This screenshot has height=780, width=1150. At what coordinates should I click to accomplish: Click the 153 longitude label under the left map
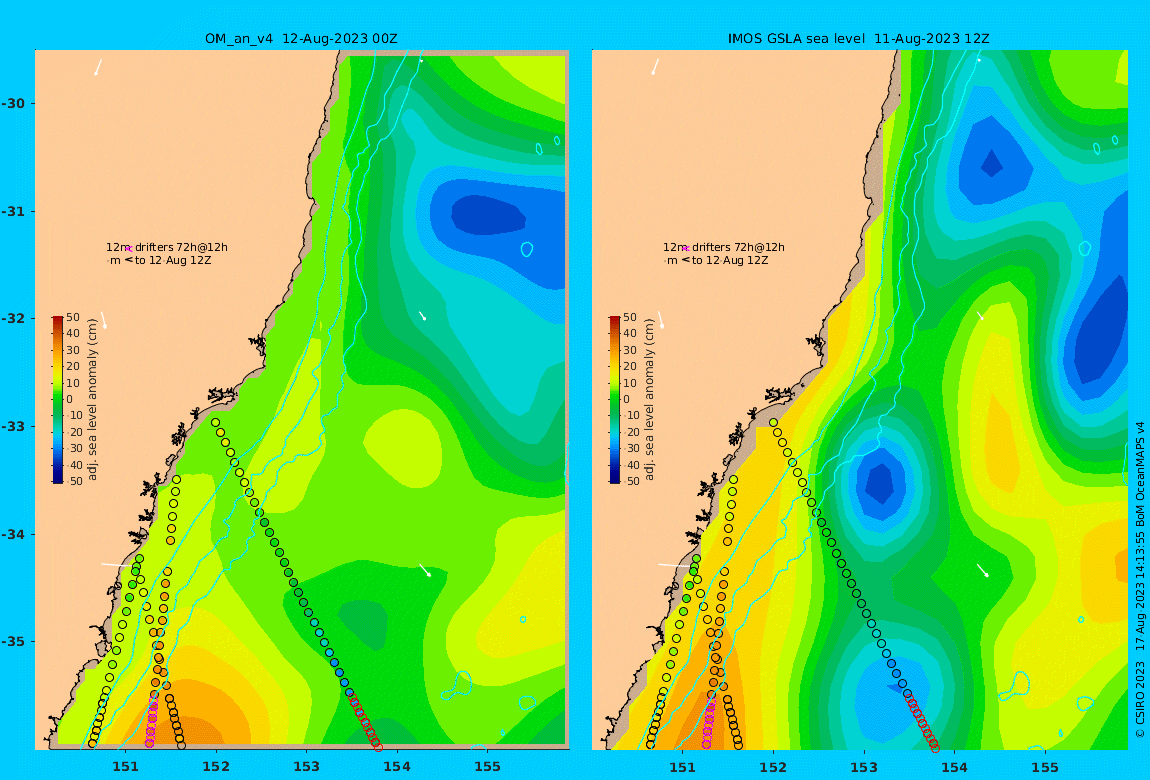(307, 767)
